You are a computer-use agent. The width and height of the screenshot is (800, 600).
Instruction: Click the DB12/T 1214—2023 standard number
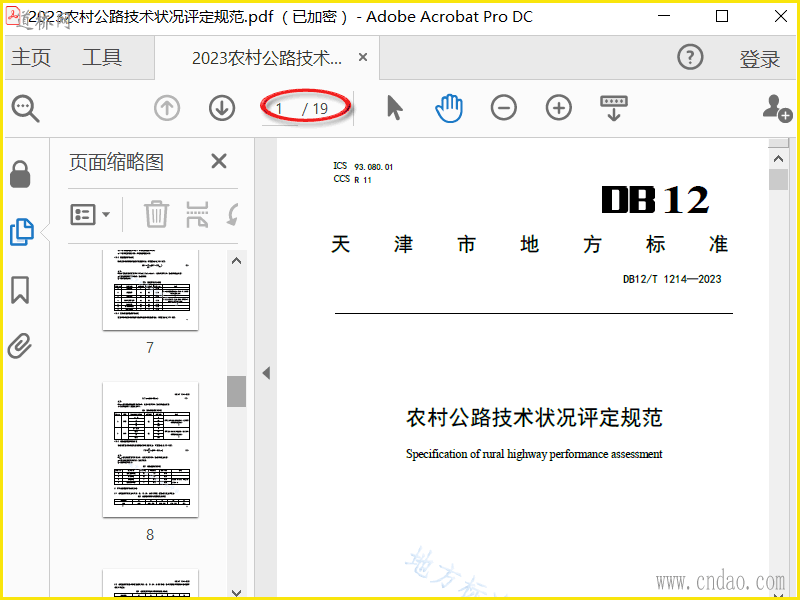click(x=672, y=279)
